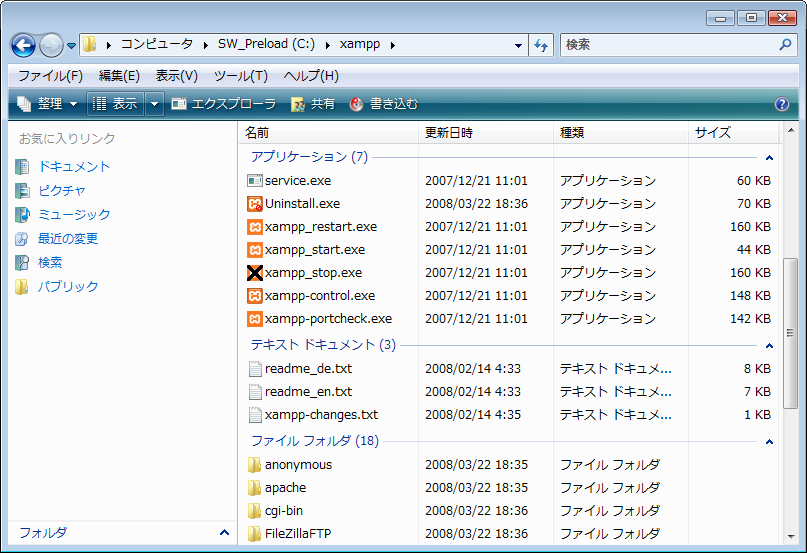Collapse the アプリケーション (7) group
Viewport: 807px width, 553px height.
(769, 158)
